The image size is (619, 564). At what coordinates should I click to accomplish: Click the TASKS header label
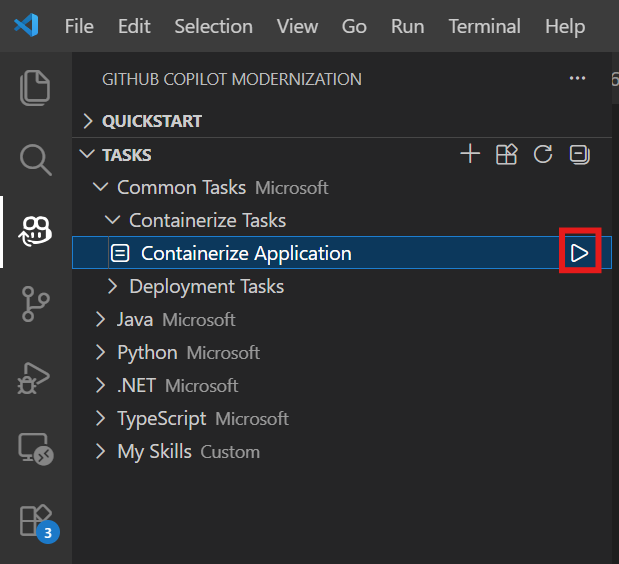[x=127, y=155]
